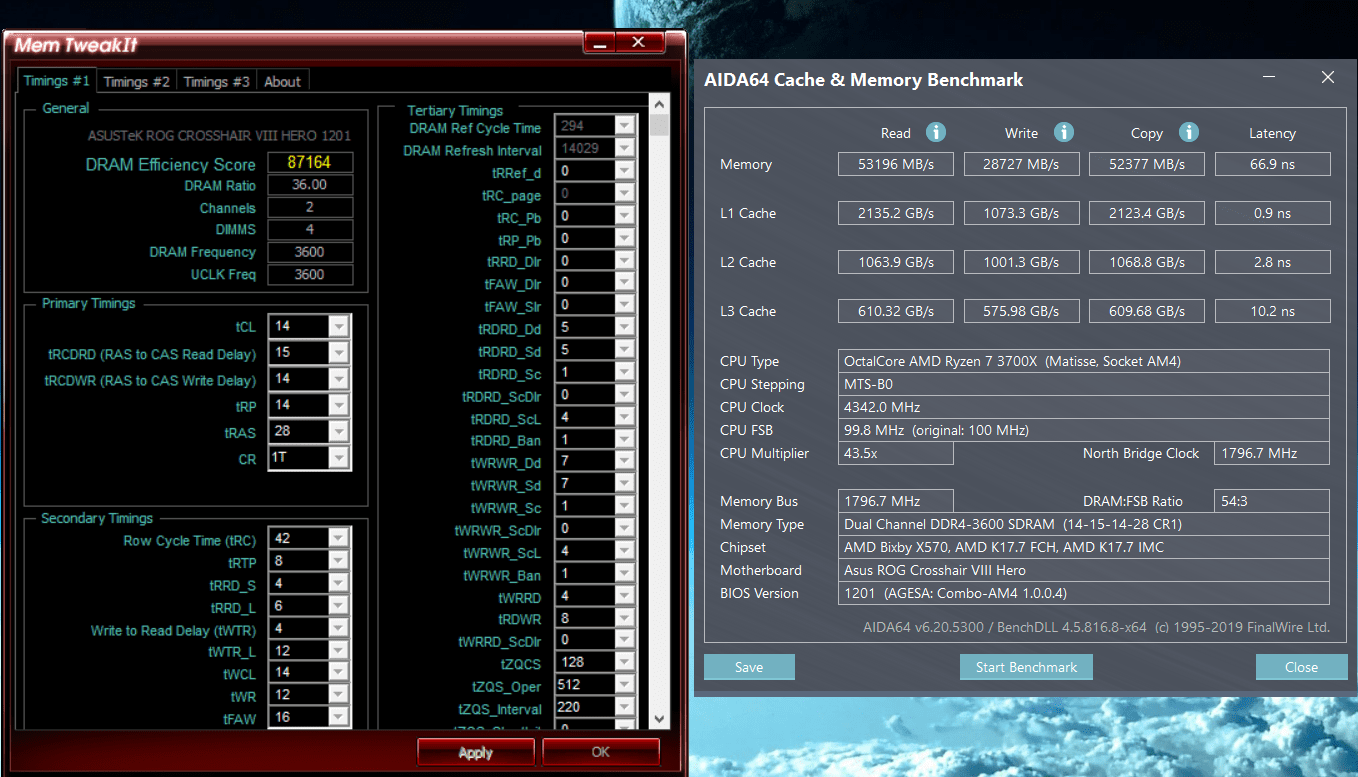Minimize the Mem TweakIt window
Viewport: 1358px width, 777px height.
click(x=598, y=43)
